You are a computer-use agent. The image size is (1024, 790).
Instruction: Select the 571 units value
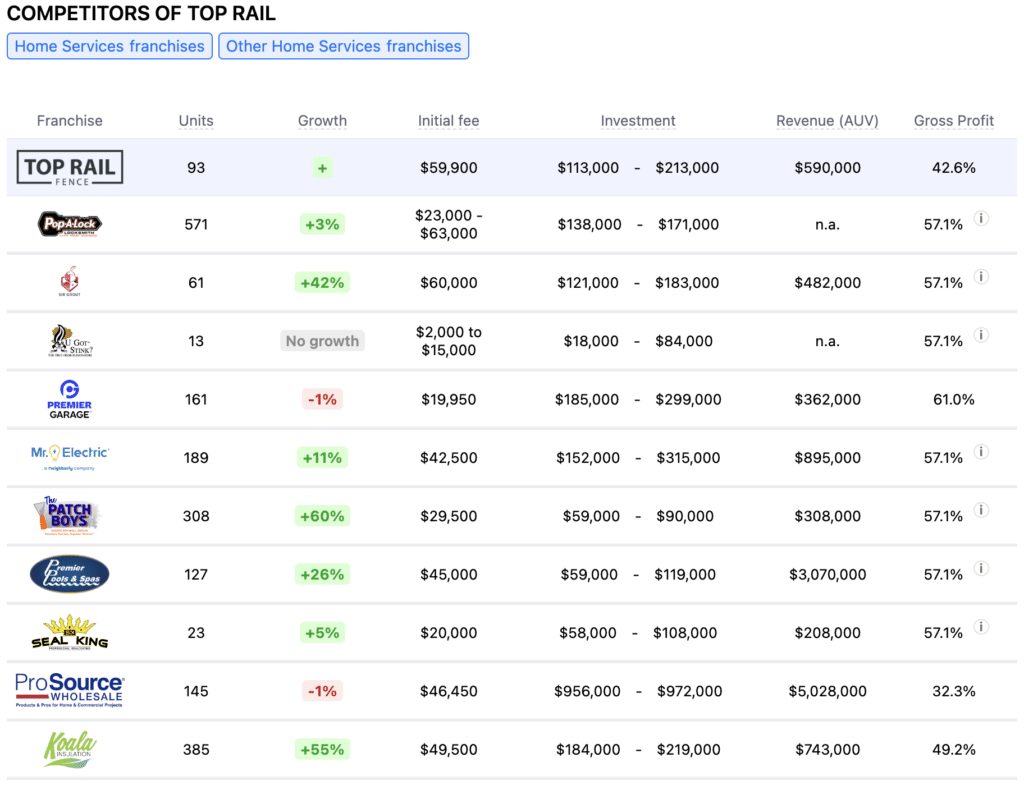196,225
